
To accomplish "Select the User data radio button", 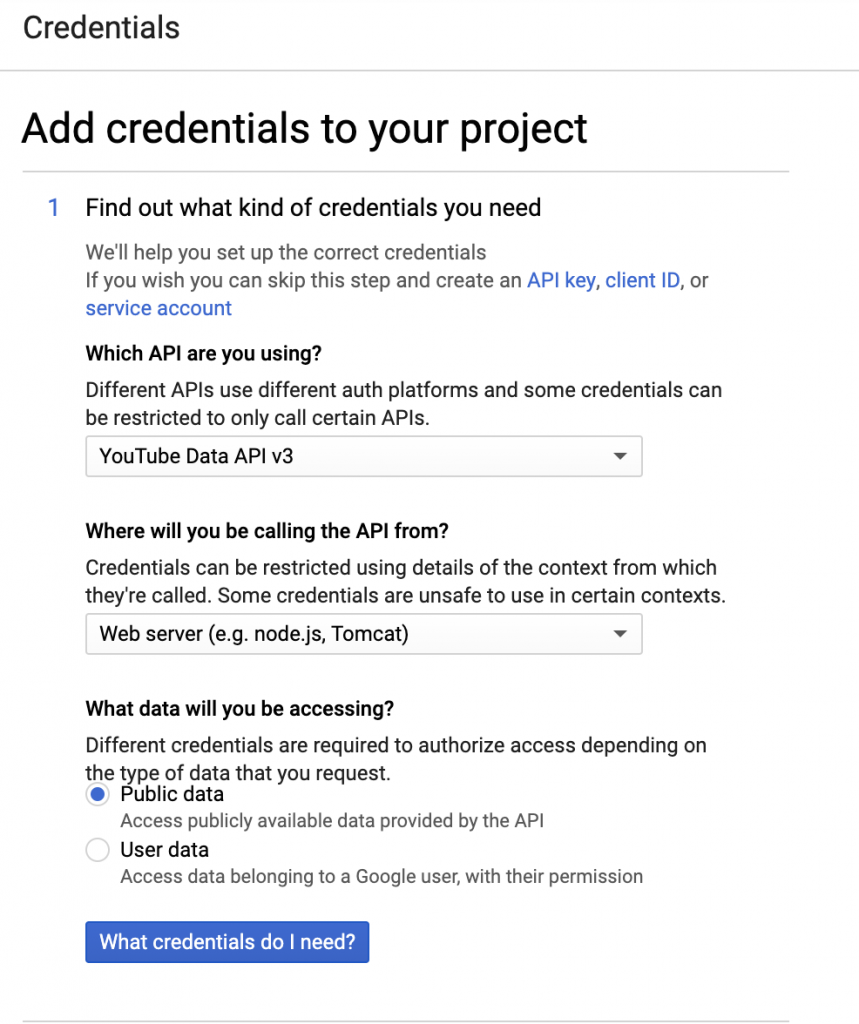I will pos(97,850).
